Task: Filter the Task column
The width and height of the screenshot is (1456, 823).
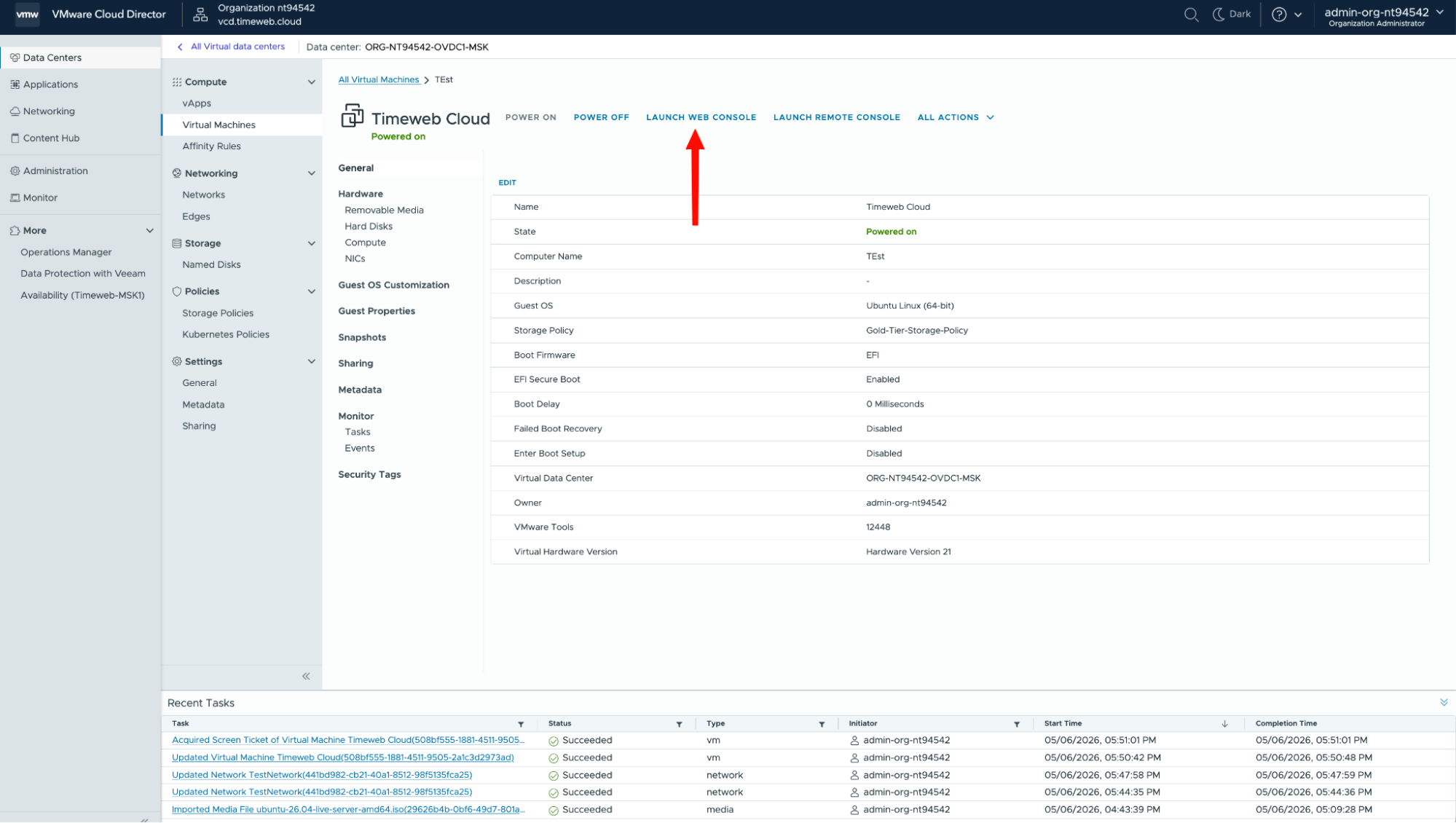Action: (x=521, y=724)
